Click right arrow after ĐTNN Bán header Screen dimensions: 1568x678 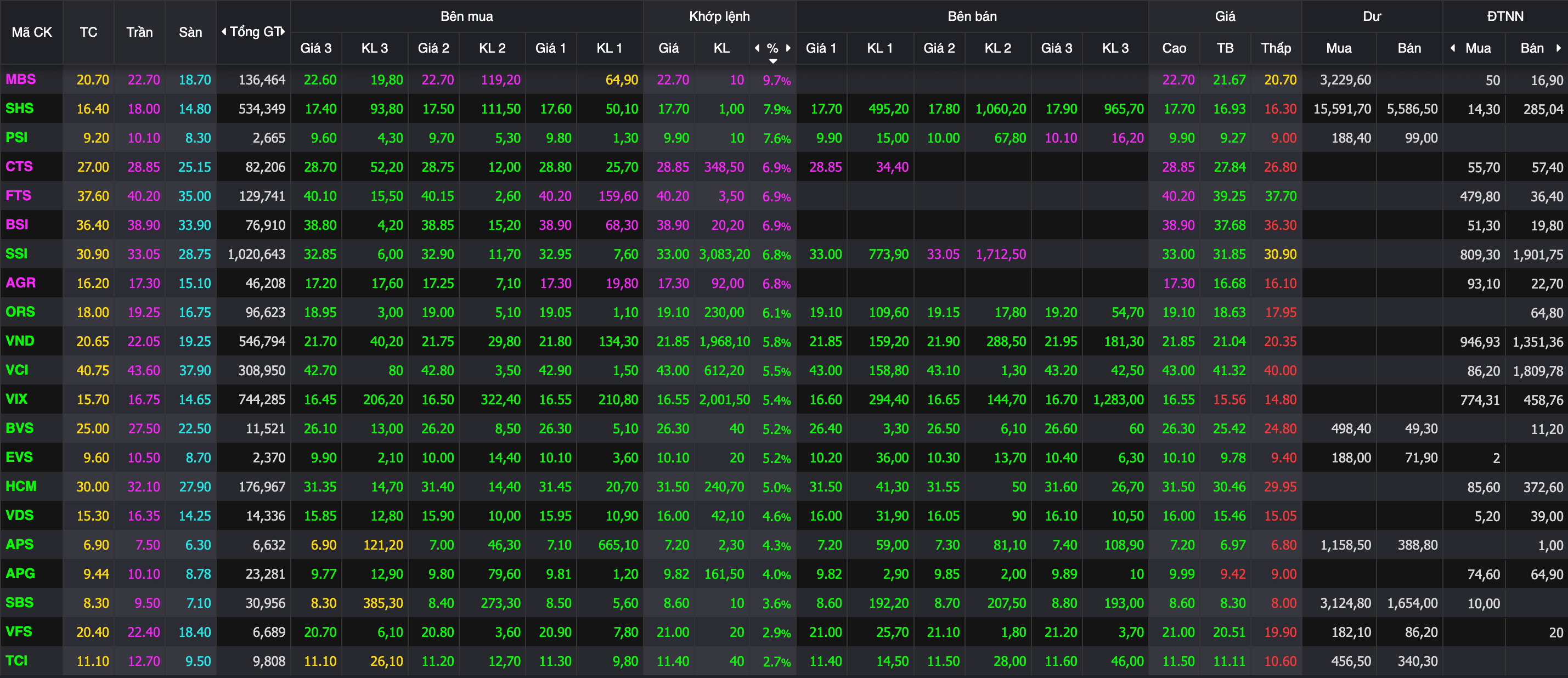pos(1558,48)
